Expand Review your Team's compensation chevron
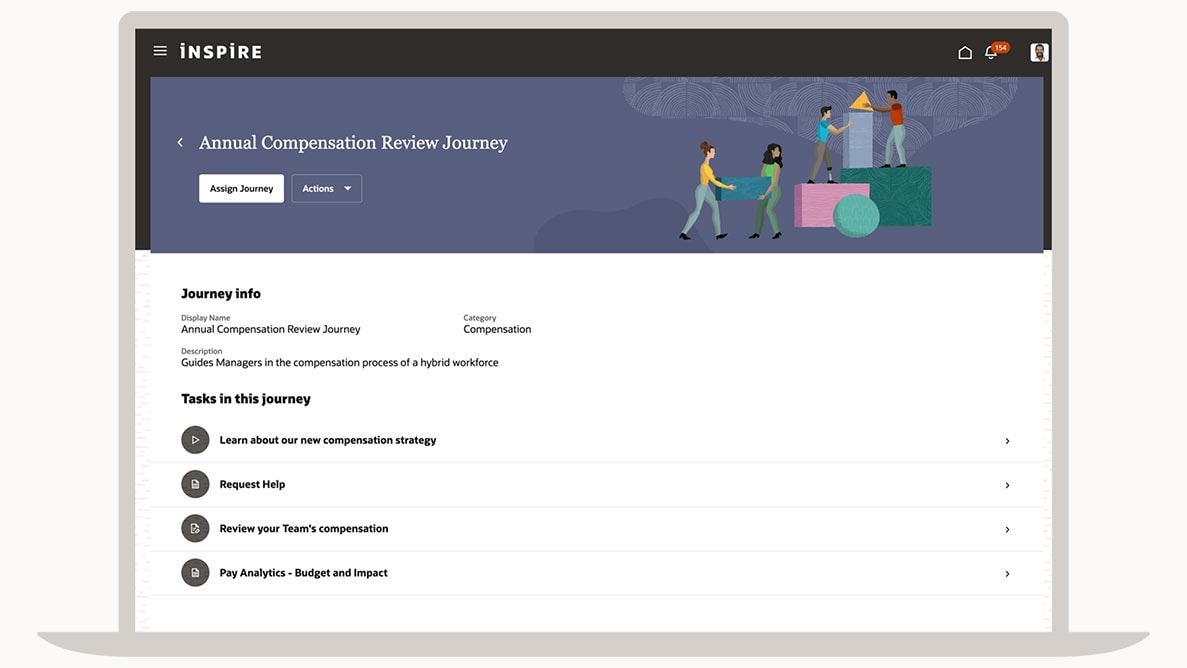This screenshot has height=668, width=1187. pyautogui.click(x=1007, y=529)
